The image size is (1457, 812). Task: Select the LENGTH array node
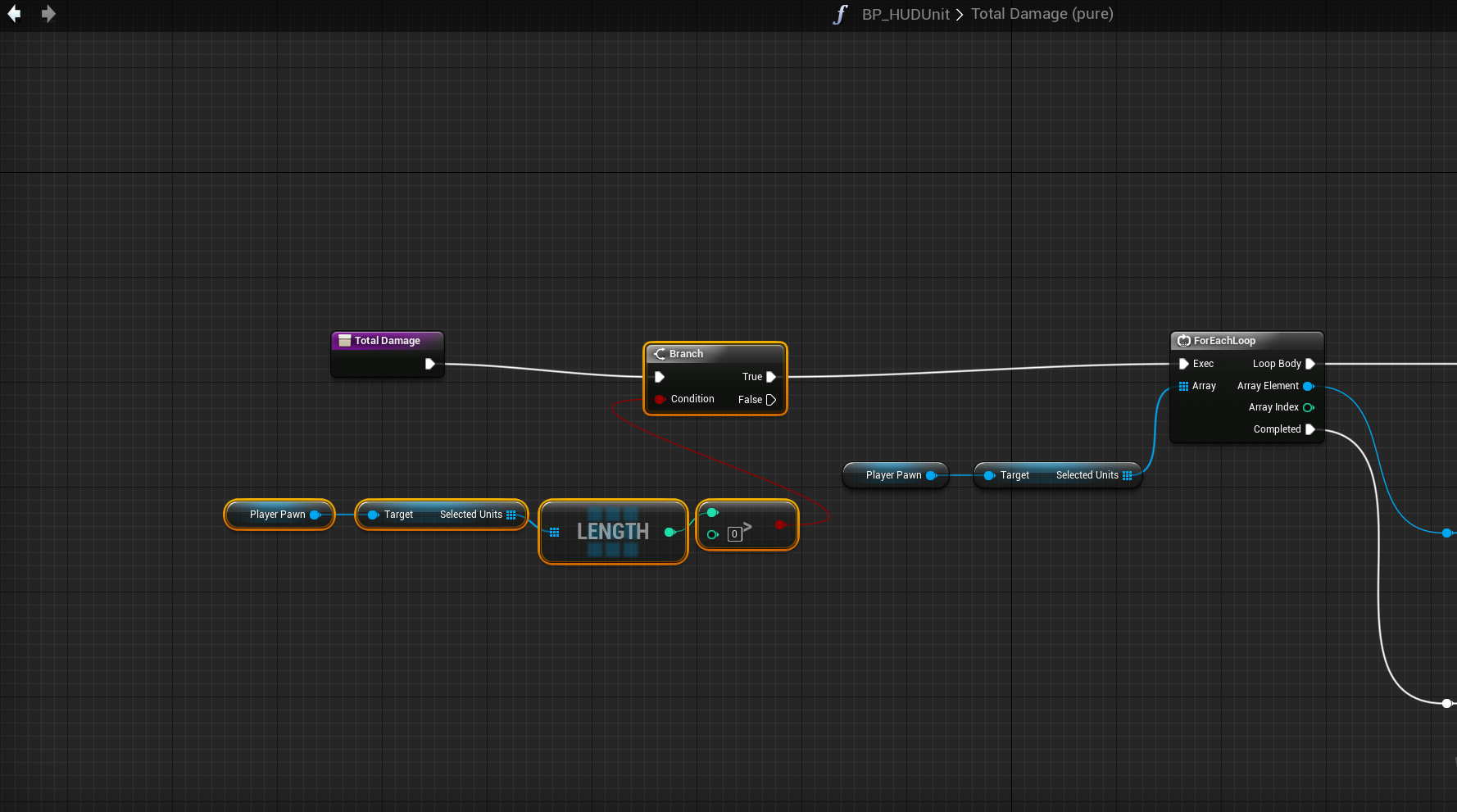(612, 532)
